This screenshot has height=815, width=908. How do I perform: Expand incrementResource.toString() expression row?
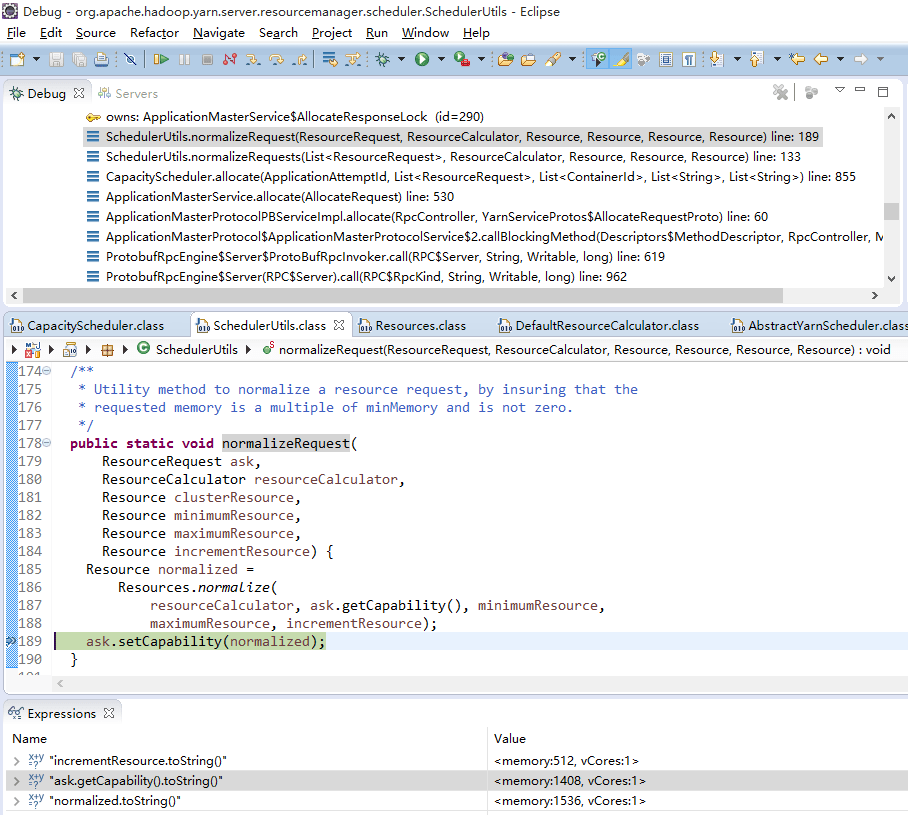[16, 761]
